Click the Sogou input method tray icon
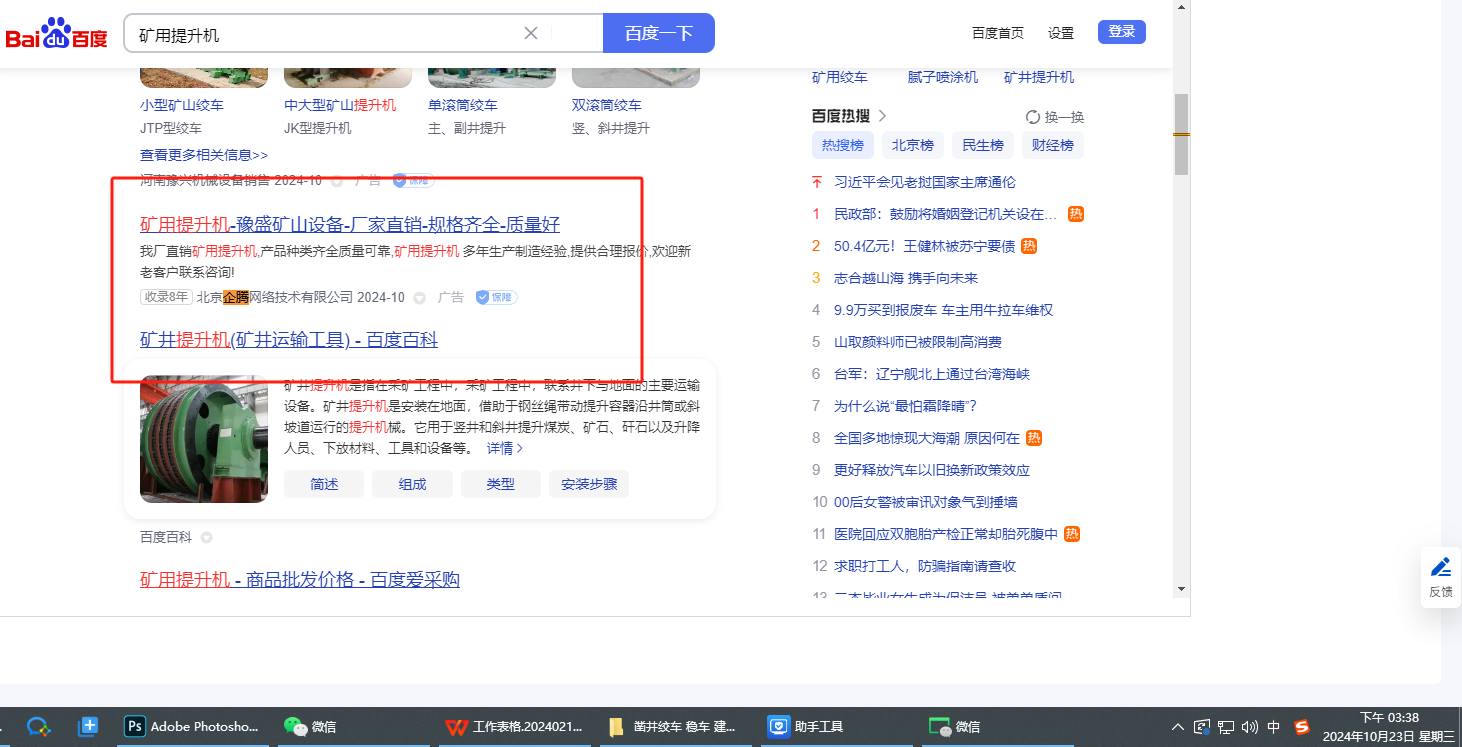The width and height of the screenshot is (1462, 747). click(1302, 727)
